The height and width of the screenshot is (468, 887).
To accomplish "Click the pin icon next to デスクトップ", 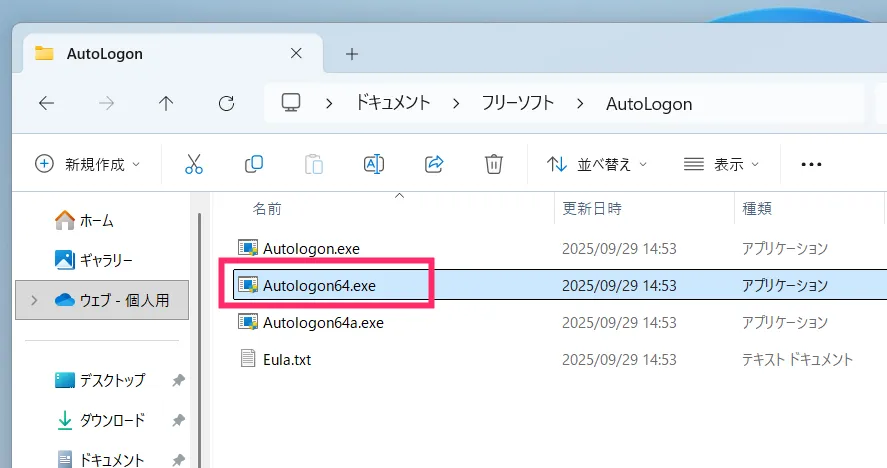I will 178,380.
